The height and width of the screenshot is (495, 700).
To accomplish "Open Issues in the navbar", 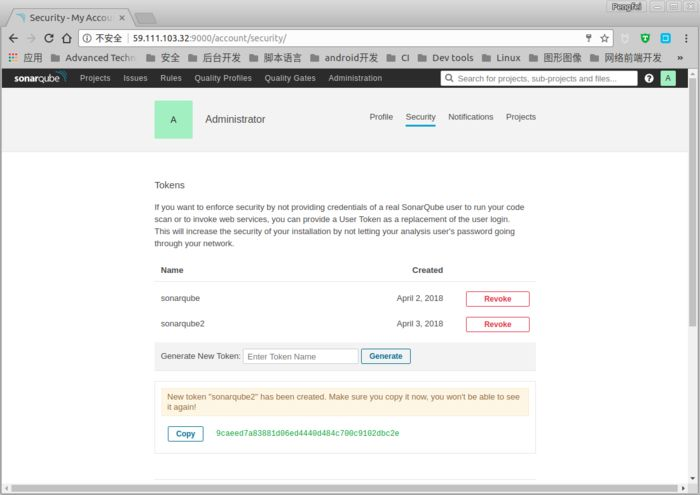I will [135, 78].
